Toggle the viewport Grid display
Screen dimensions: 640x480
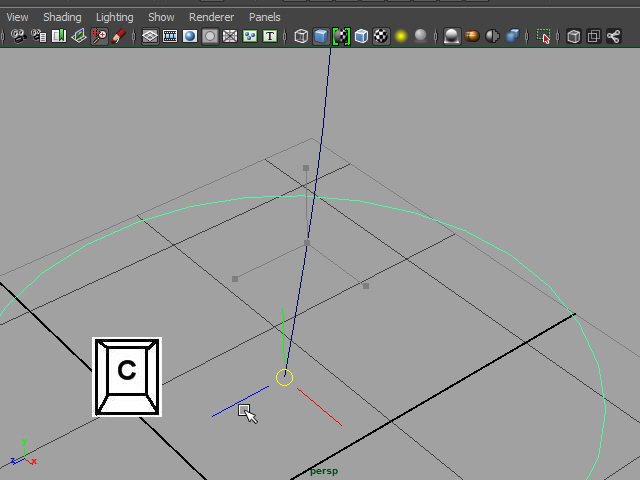click(150, 36)
